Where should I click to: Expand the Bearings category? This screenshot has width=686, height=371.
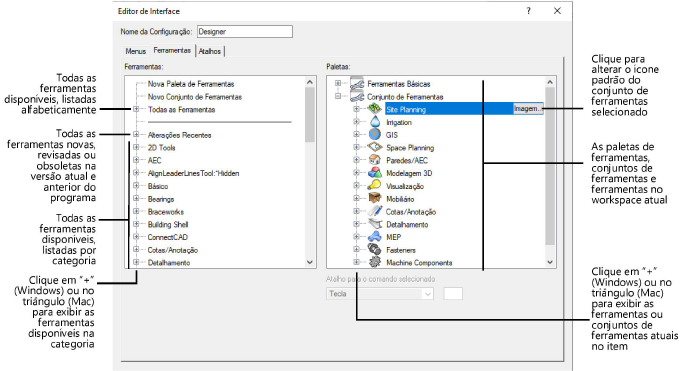[x=136, y=198]
